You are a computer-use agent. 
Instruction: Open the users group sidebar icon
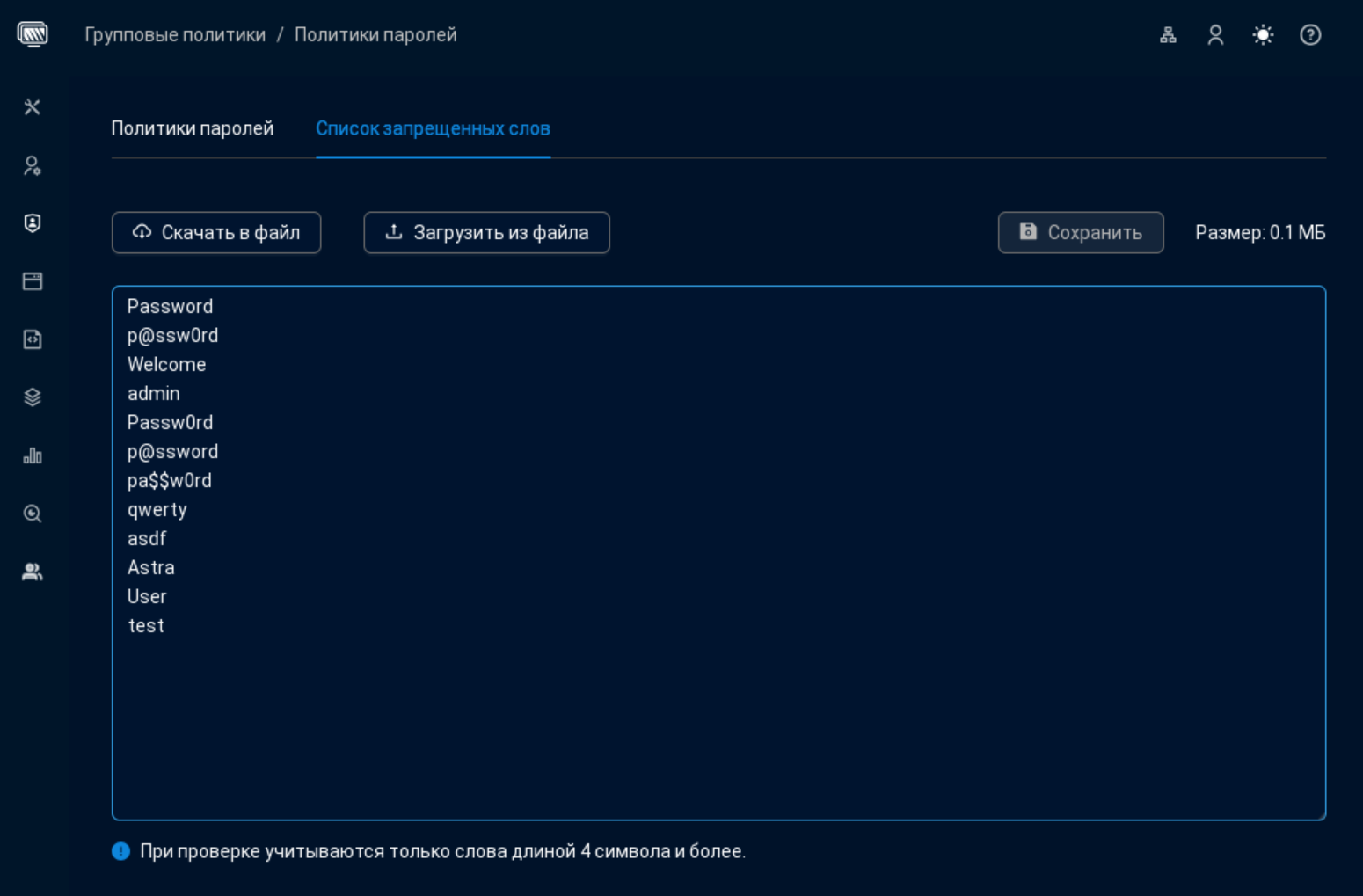coord(33,572)
